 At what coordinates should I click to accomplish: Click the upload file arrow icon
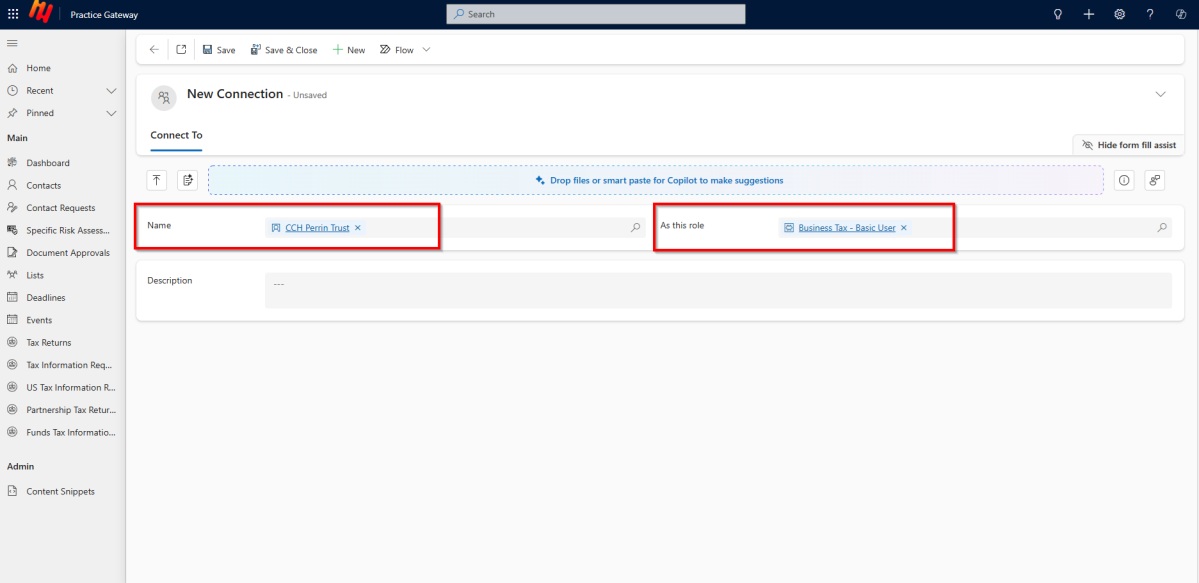(157, 180)
